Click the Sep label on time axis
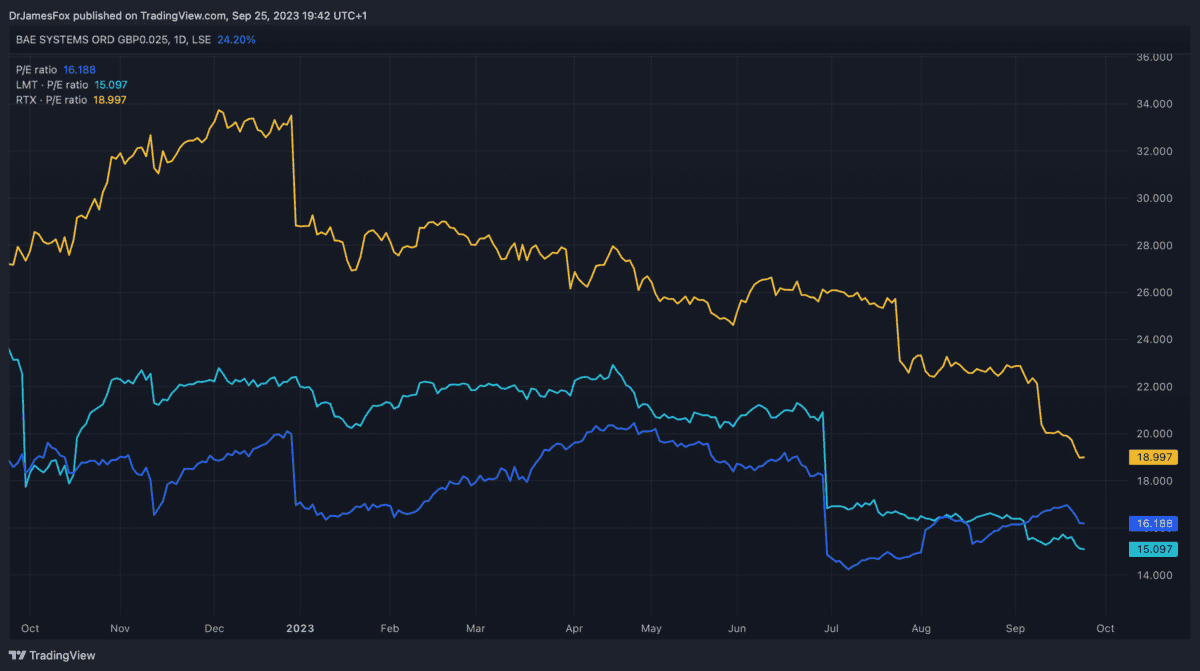This screenshot has height=671, width=1200. coord(1015,628)
